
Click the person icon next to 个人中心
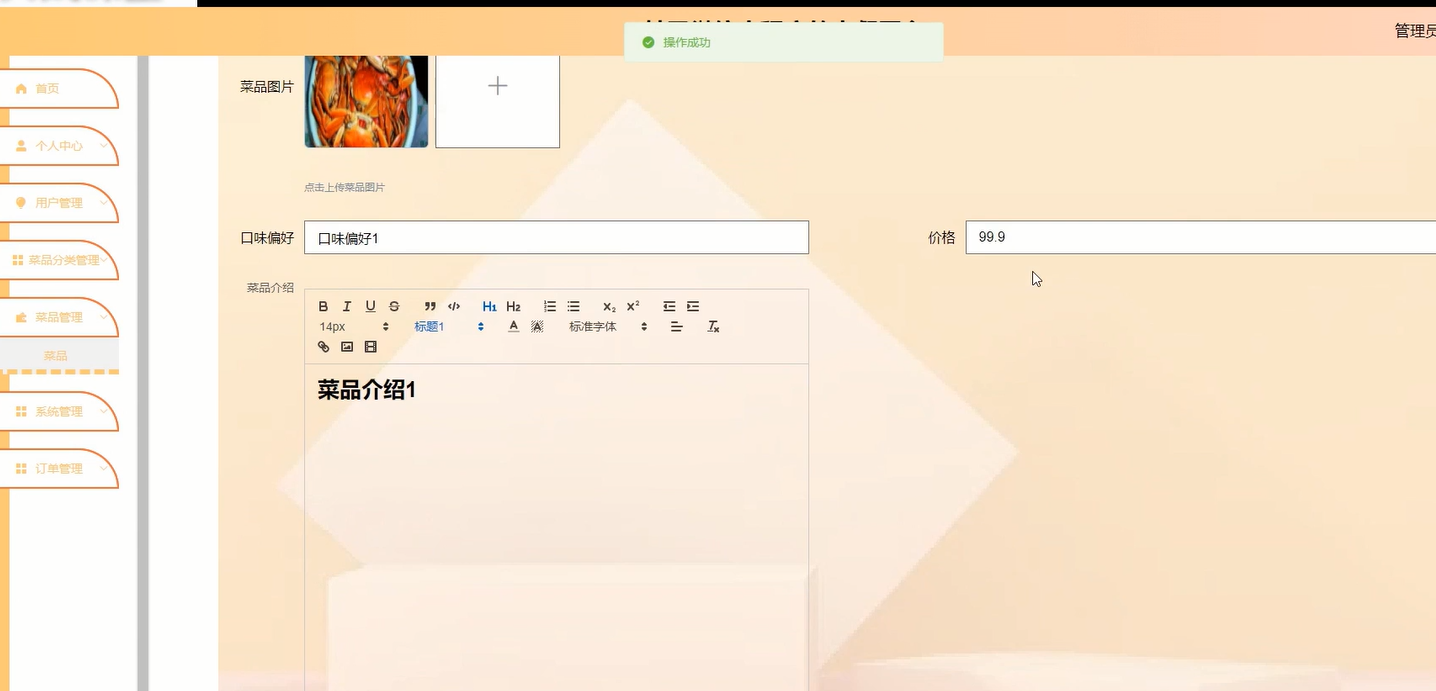(21, 146)
